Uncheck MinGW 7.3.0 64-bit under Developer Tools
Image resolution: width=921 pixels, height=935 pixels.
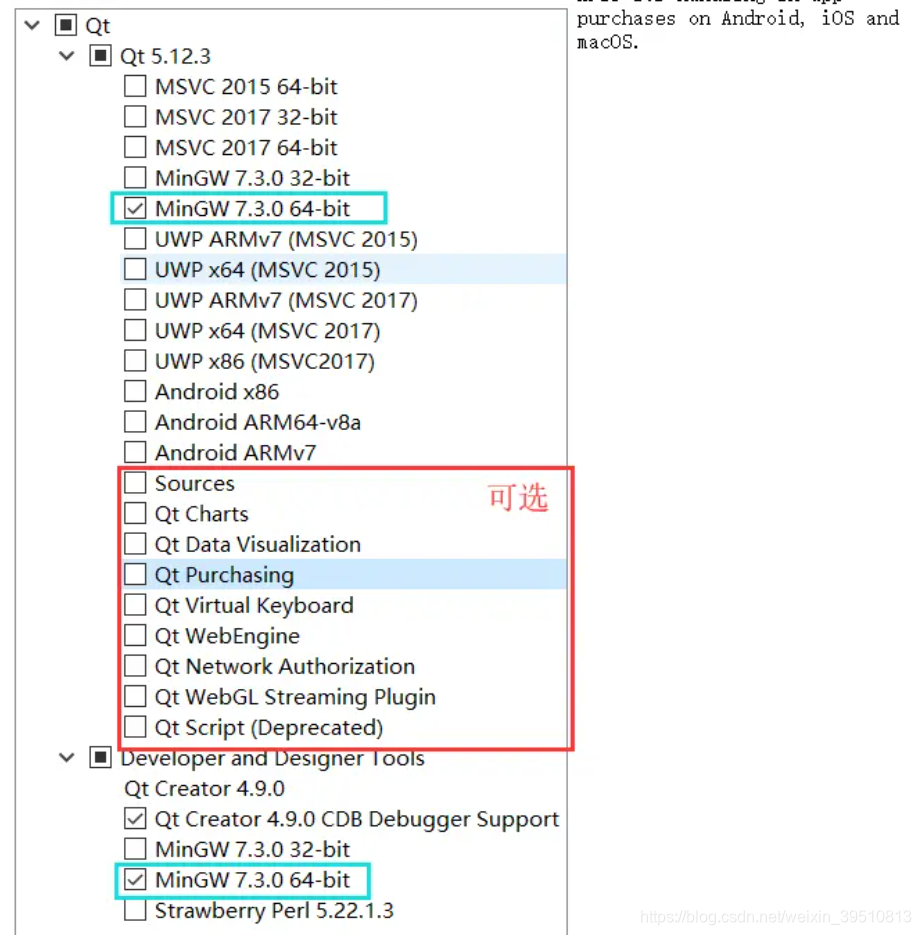pyautogui.click(x=135, y=880)
